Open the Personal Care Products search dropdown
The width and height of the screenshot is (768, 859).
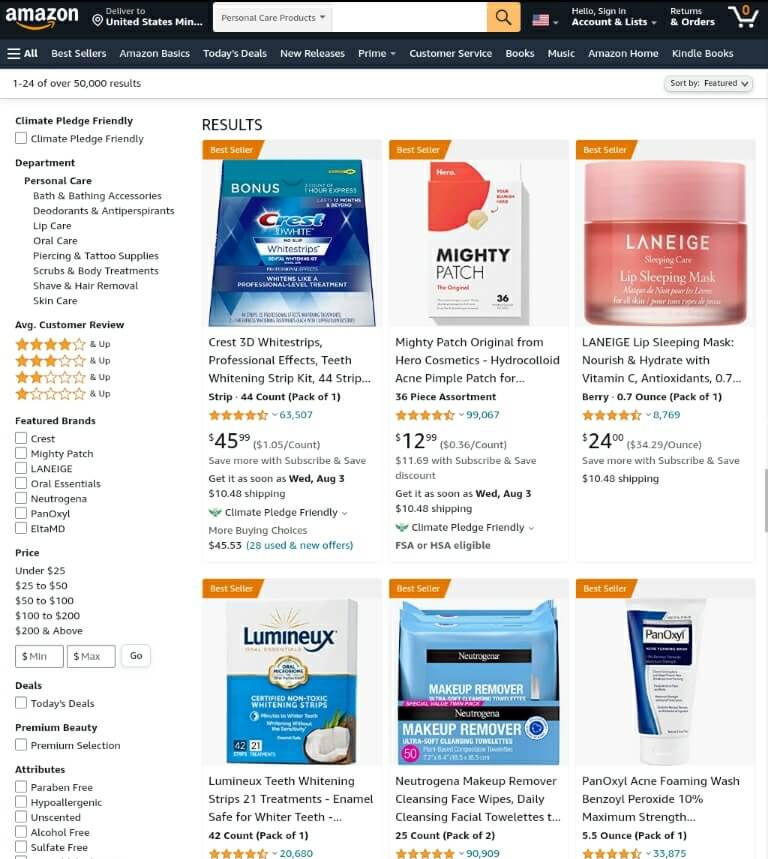273,18
